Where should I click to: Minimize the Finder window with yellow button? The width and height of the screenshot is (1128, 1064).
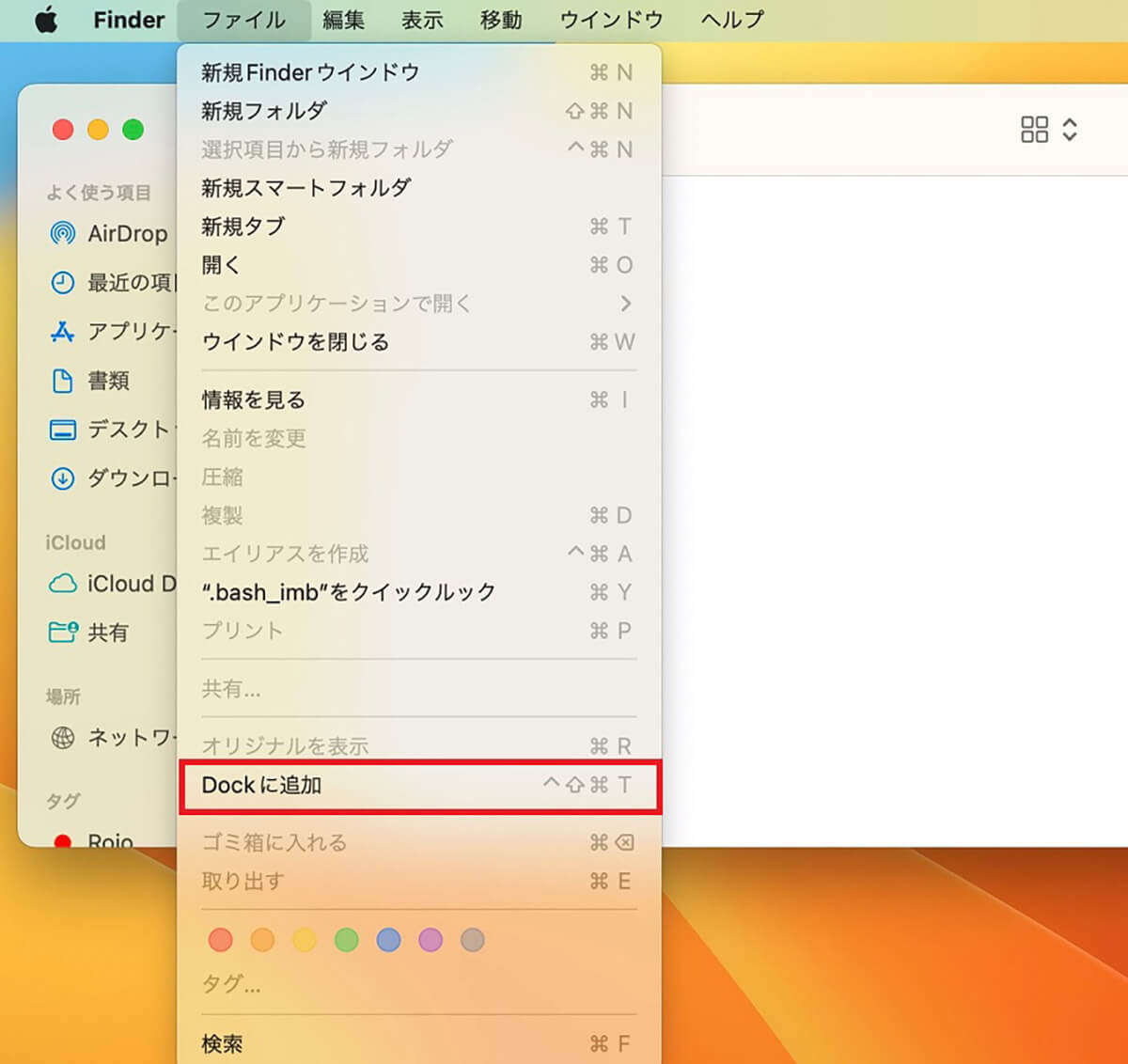tap(98, 130)
